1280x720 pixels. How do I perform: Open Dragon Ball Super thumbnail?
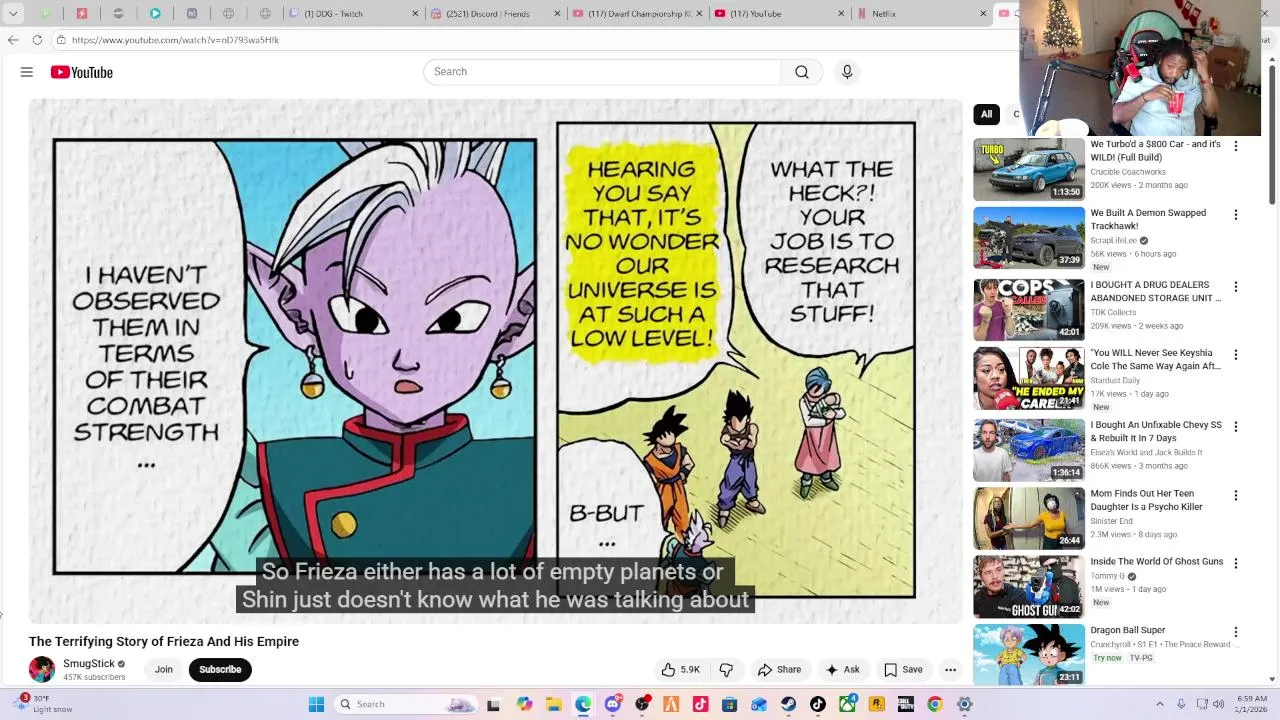coord(1029,655)
